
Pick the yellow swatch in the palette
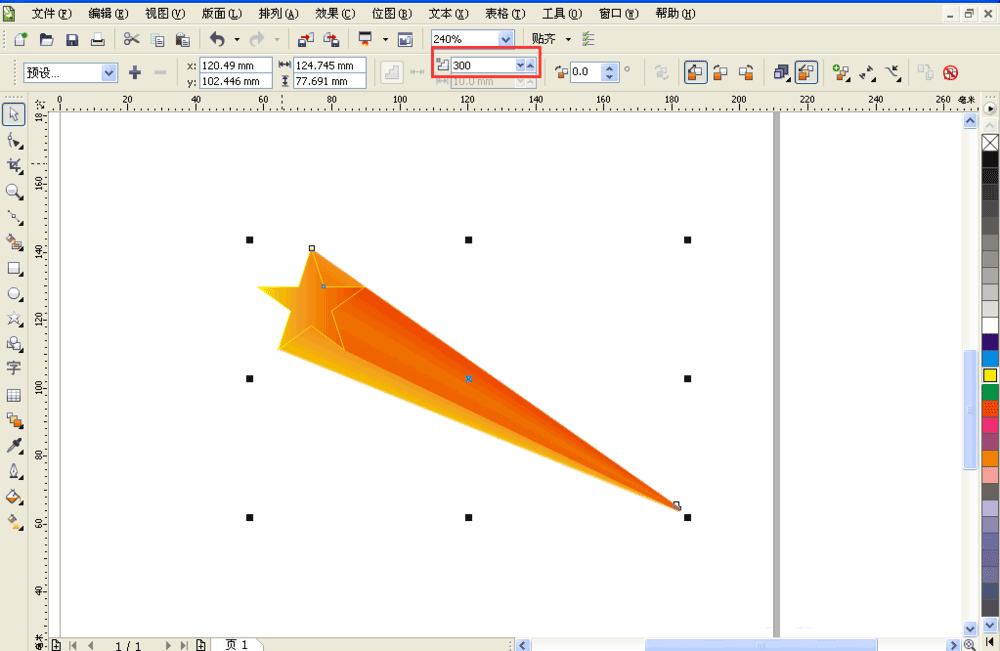coord(990,376)
